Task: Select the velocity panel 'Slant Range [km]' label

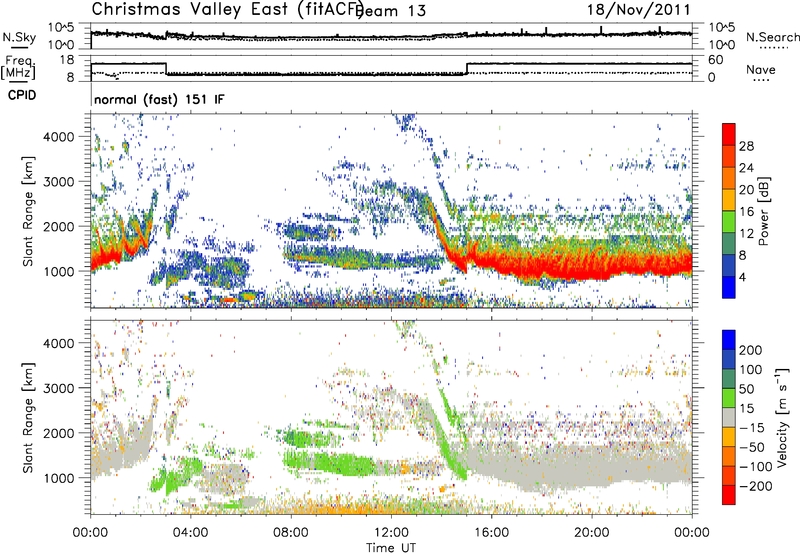Action: [x=28, y=417]
